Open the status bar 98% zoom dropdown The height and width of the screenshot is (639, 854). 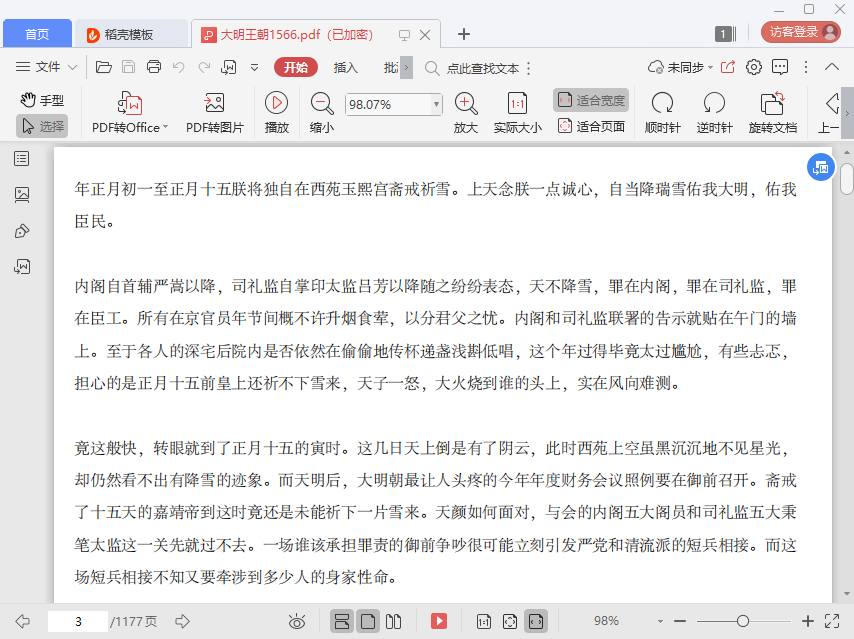coord(660,621)
